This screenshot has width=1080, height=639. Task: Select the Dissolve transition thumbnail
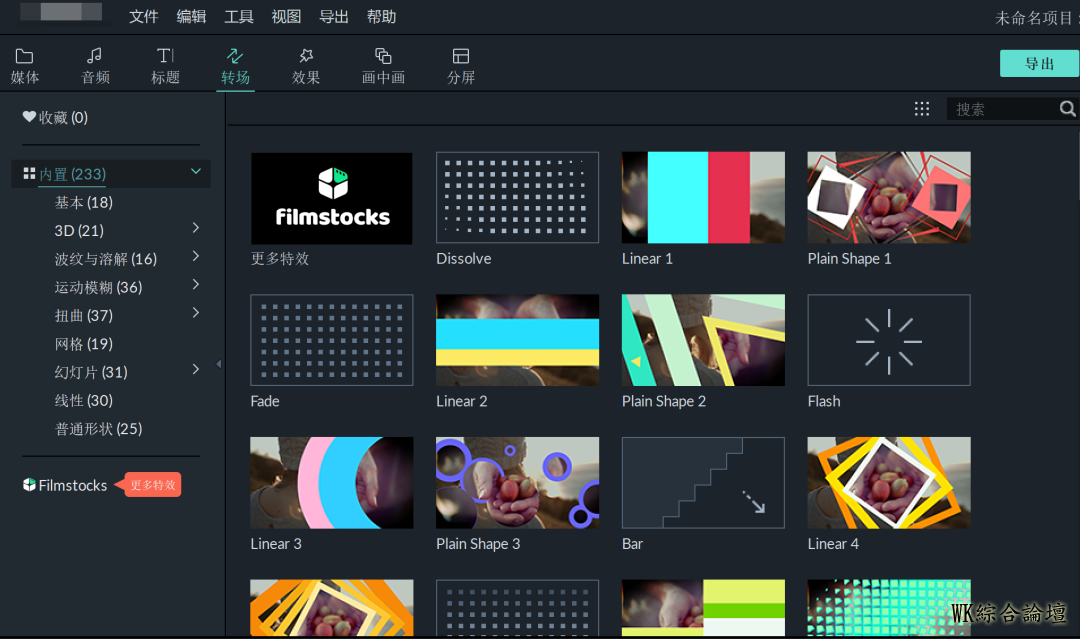point(517,198)
